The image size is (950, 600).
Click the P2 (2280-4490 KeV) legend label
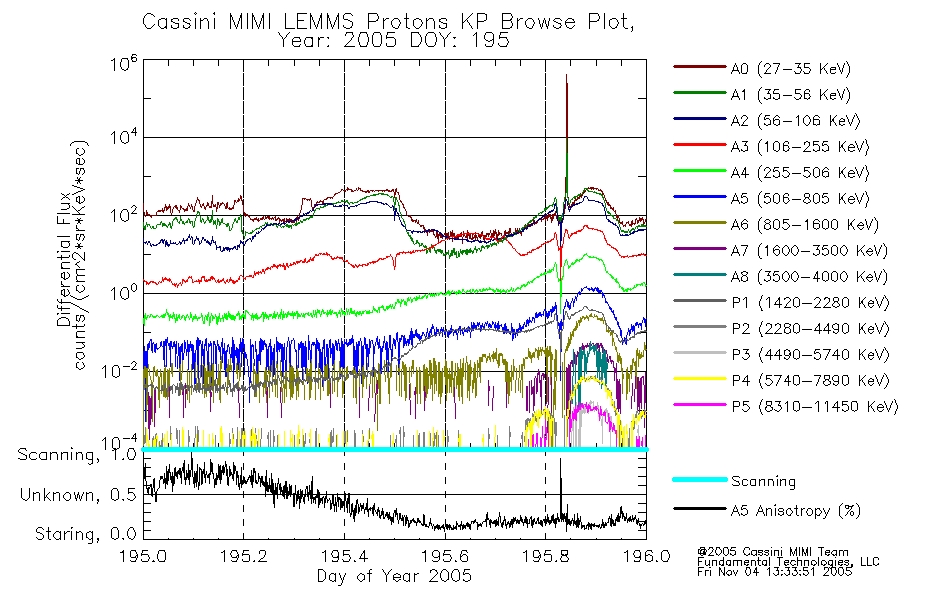click(x=810, y=329)
